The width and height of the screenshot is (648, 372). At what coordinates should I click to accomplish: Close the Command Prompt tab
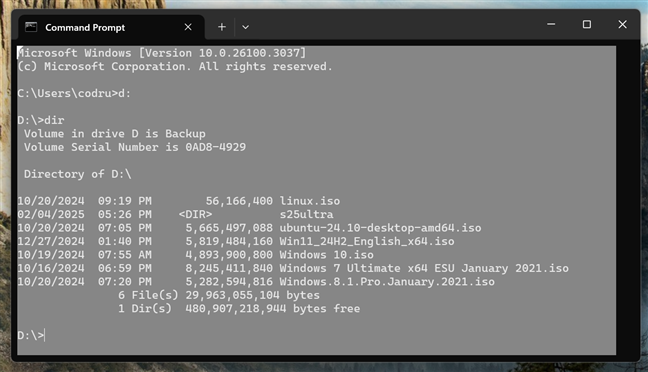click(188, 27)
